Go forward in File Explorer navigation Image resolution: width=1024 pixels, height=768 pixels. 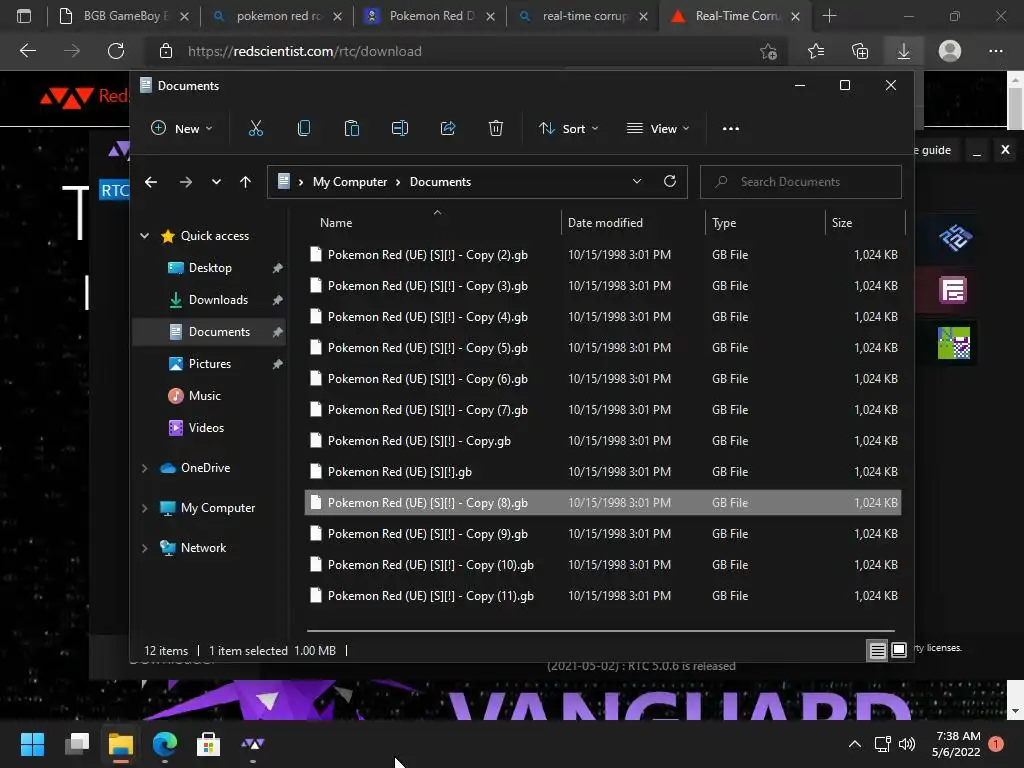[x=186, y=182]
